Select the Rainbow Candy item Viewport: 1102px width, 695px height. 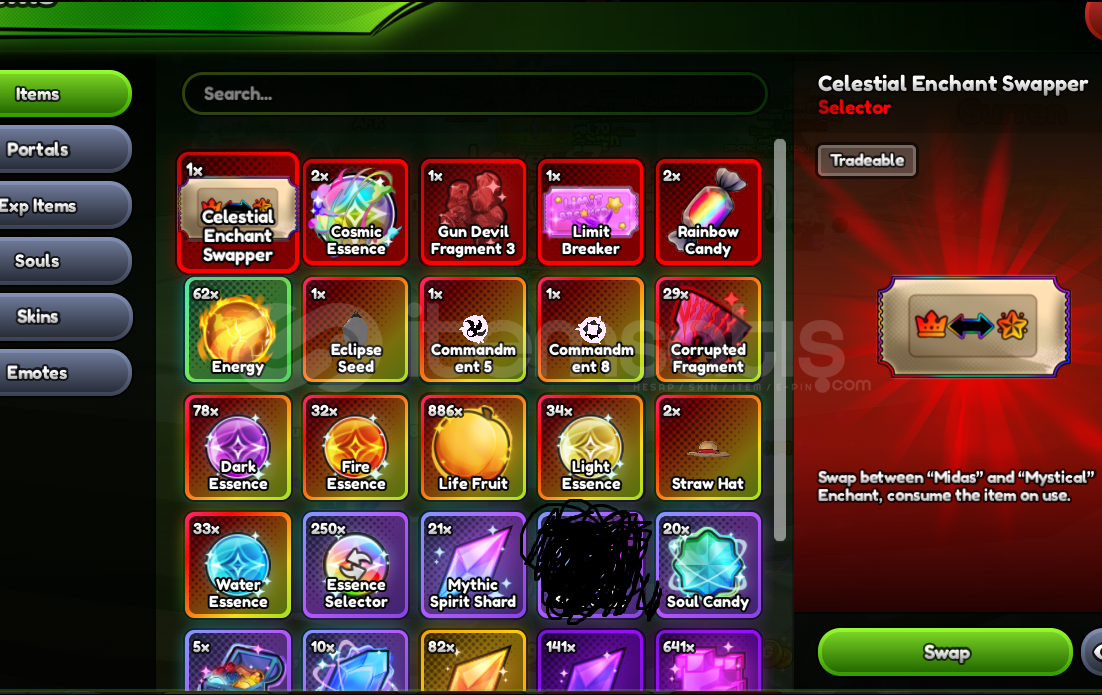708,212
